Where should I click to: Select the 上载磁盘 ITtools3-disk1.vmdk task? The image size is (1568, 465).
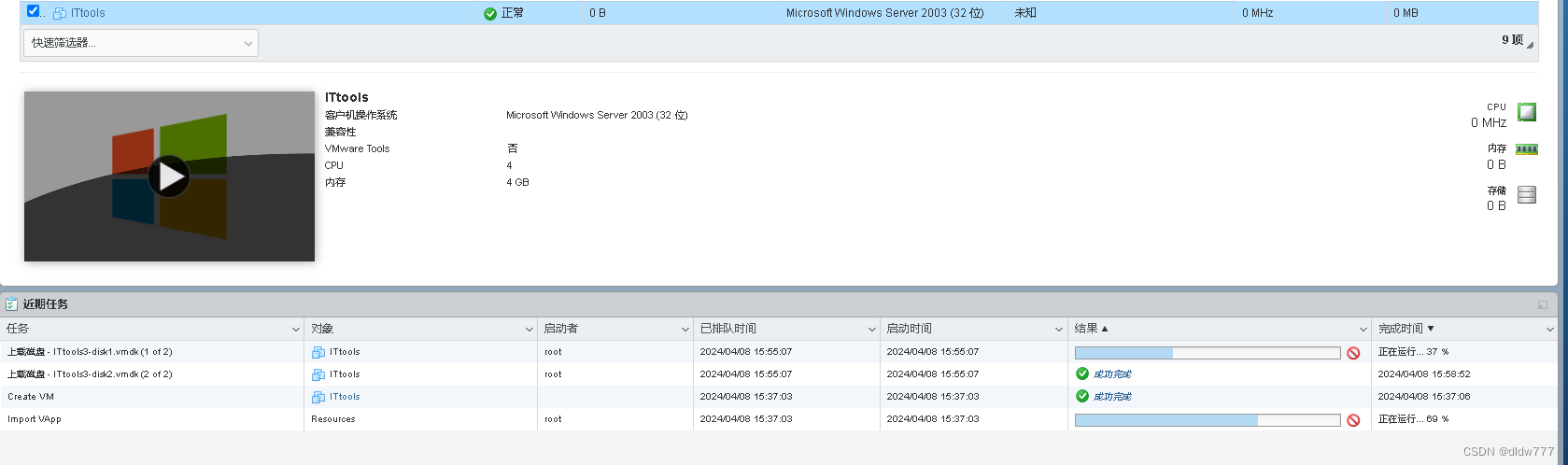click(x=90, y=352)
